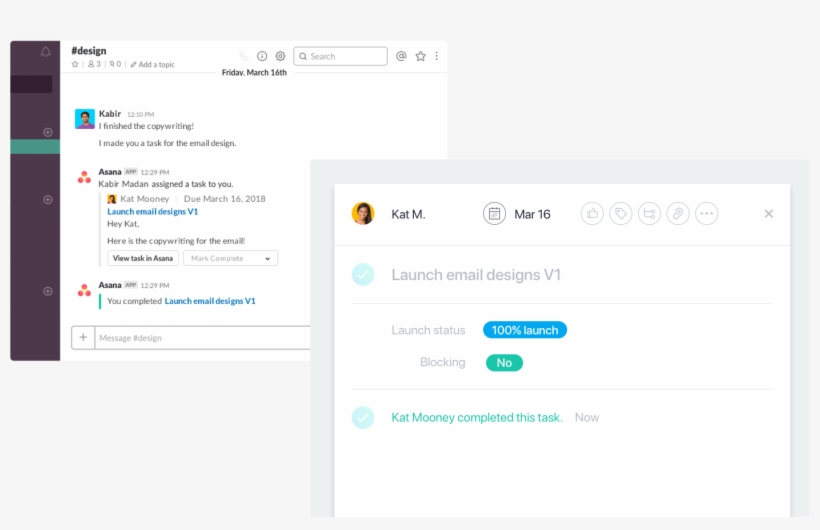Toggle task complete checkmark beside title
820x530 pixels.
point(363,274)
